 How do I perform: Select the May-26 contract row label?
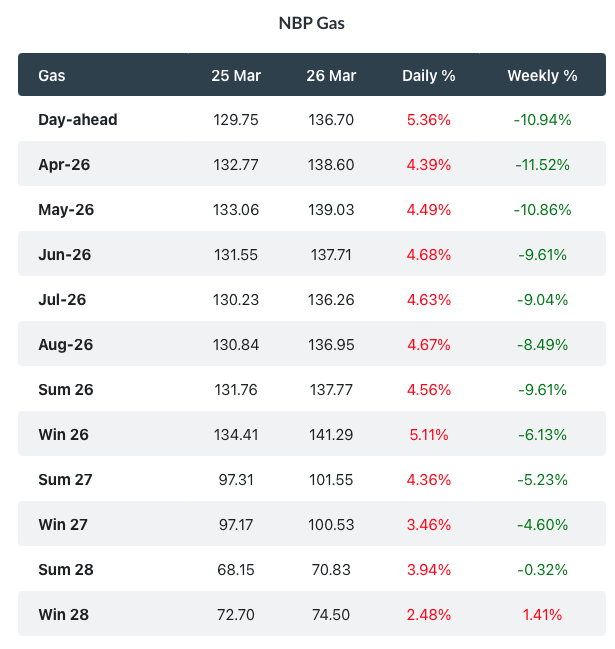click(65, 210)
